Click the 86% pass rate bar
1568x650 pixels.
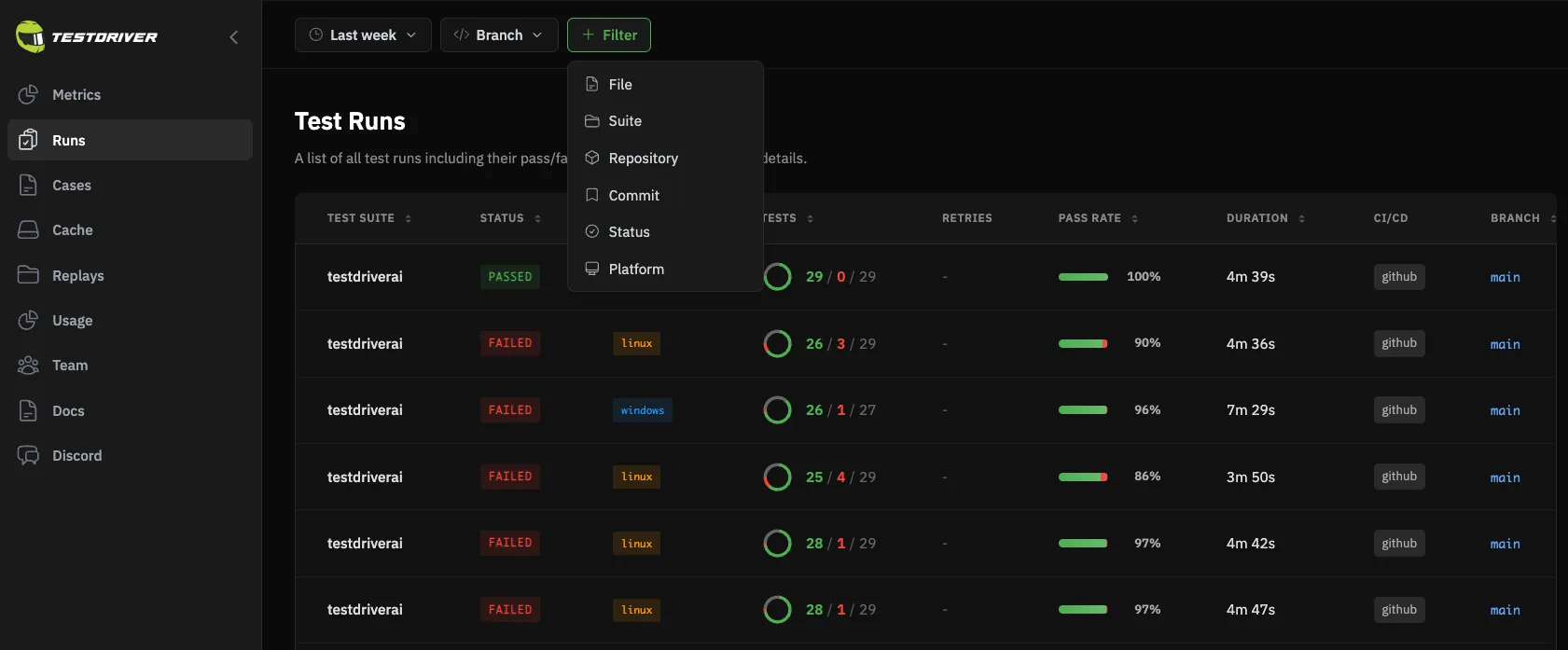click(1083, 477)
